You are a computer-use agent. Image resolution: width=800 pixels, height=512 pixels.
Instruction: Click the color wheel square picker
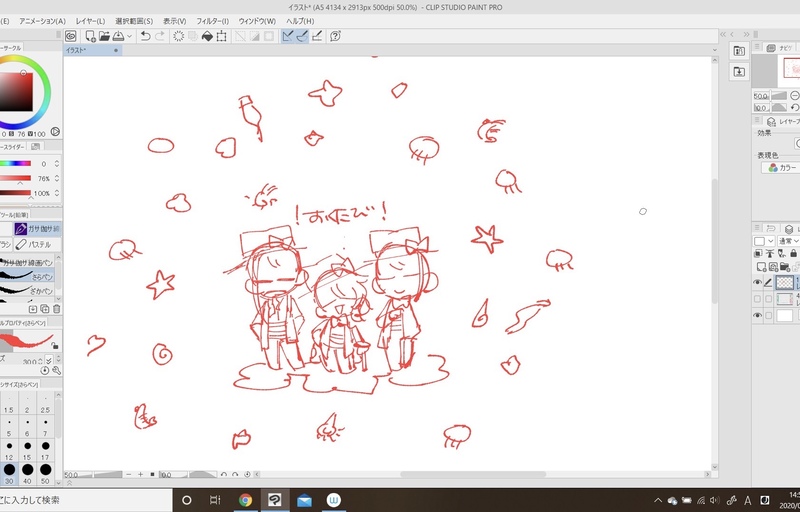coord(16,92)
